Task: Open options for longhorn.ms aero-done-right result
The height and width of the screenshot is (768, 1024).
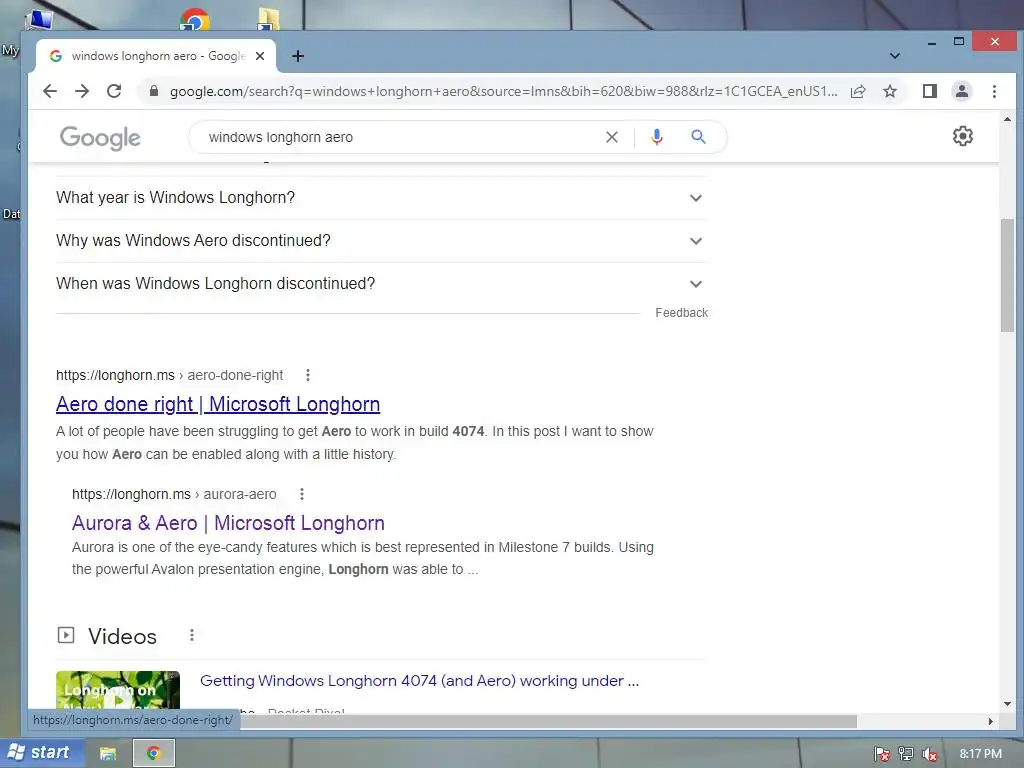Action: [x=308, y=375]
